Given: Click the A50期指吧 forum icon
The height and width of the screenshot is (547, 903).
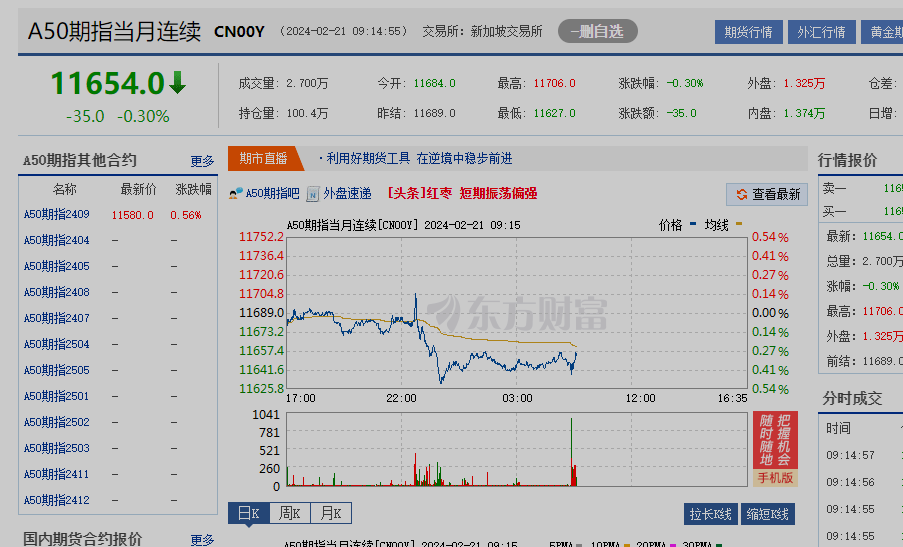Looking at the screenshot, I should click(235, 193).
